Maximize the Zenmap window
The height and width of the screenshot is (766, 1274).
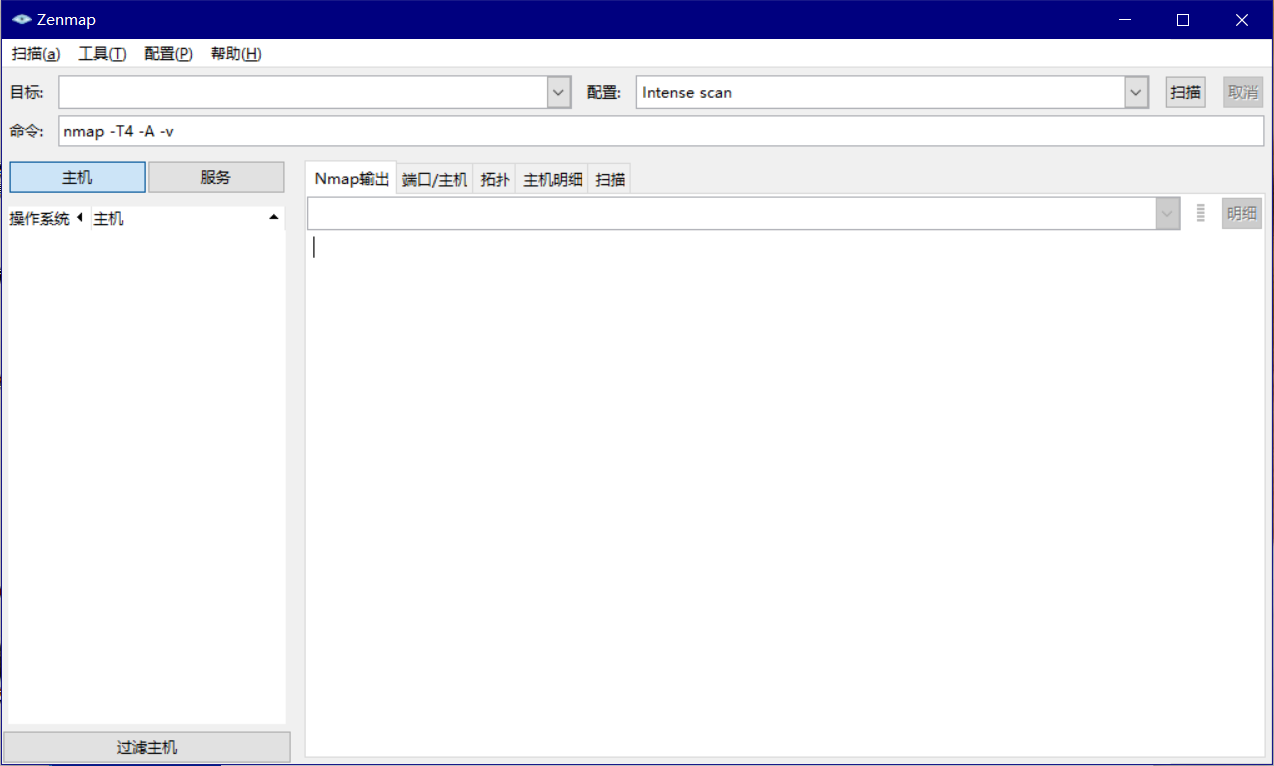pos(1183,20)
